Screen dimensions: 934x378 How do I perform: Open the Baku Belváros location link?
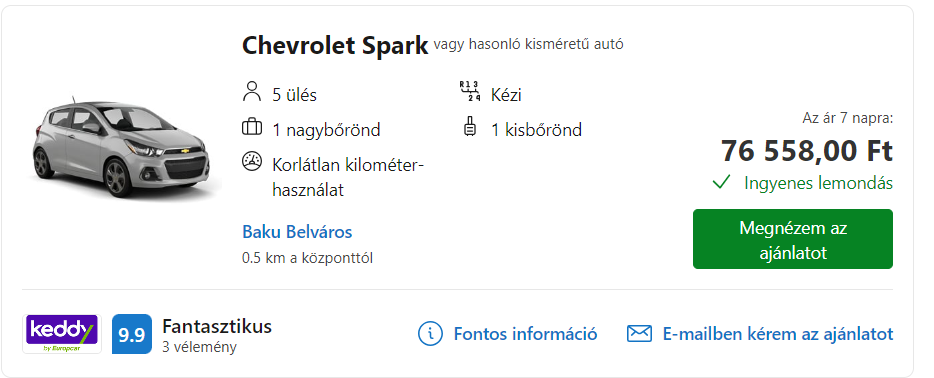click(297, 232)
